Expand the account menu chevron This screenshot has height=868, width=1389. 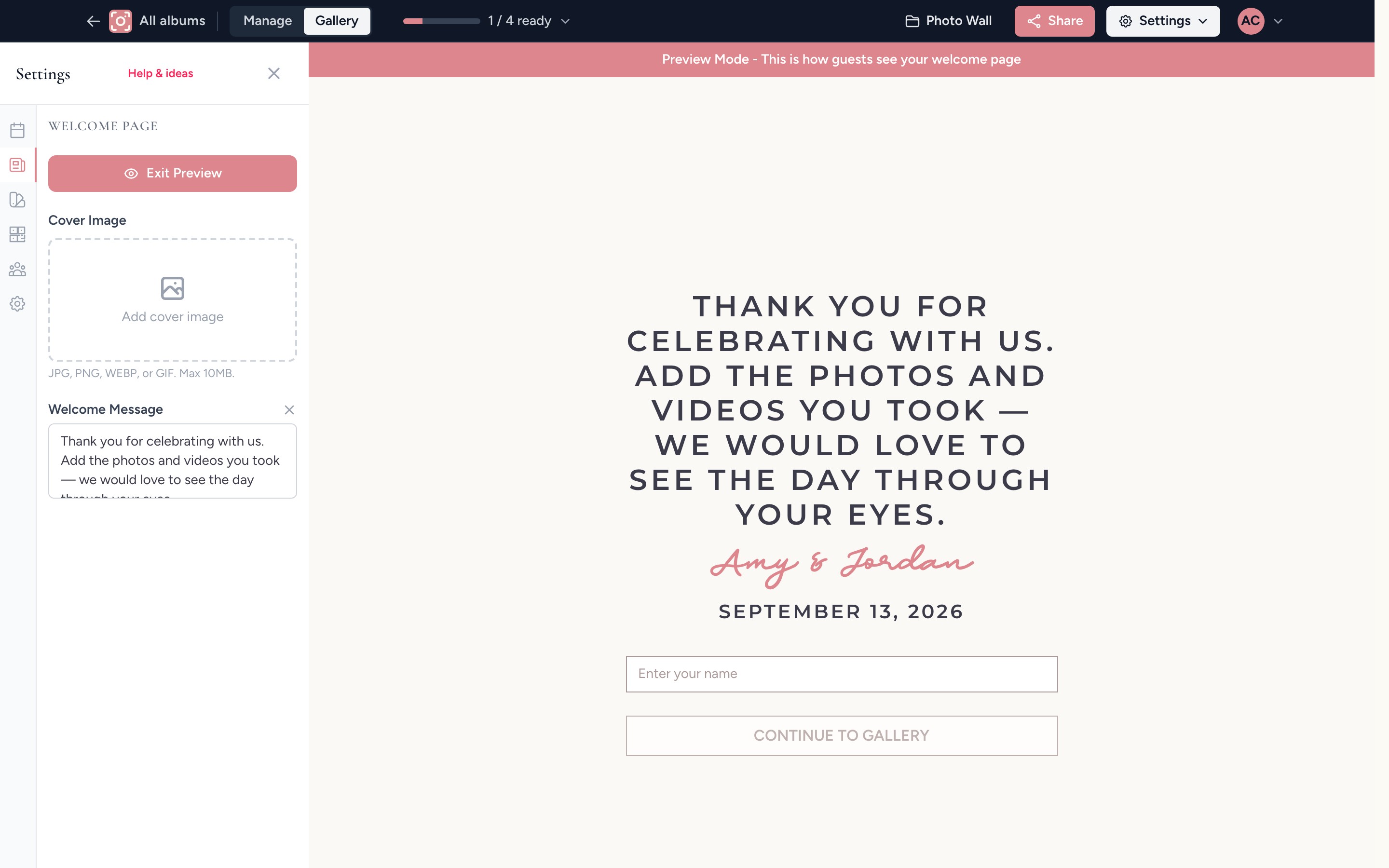[1278, 21]
